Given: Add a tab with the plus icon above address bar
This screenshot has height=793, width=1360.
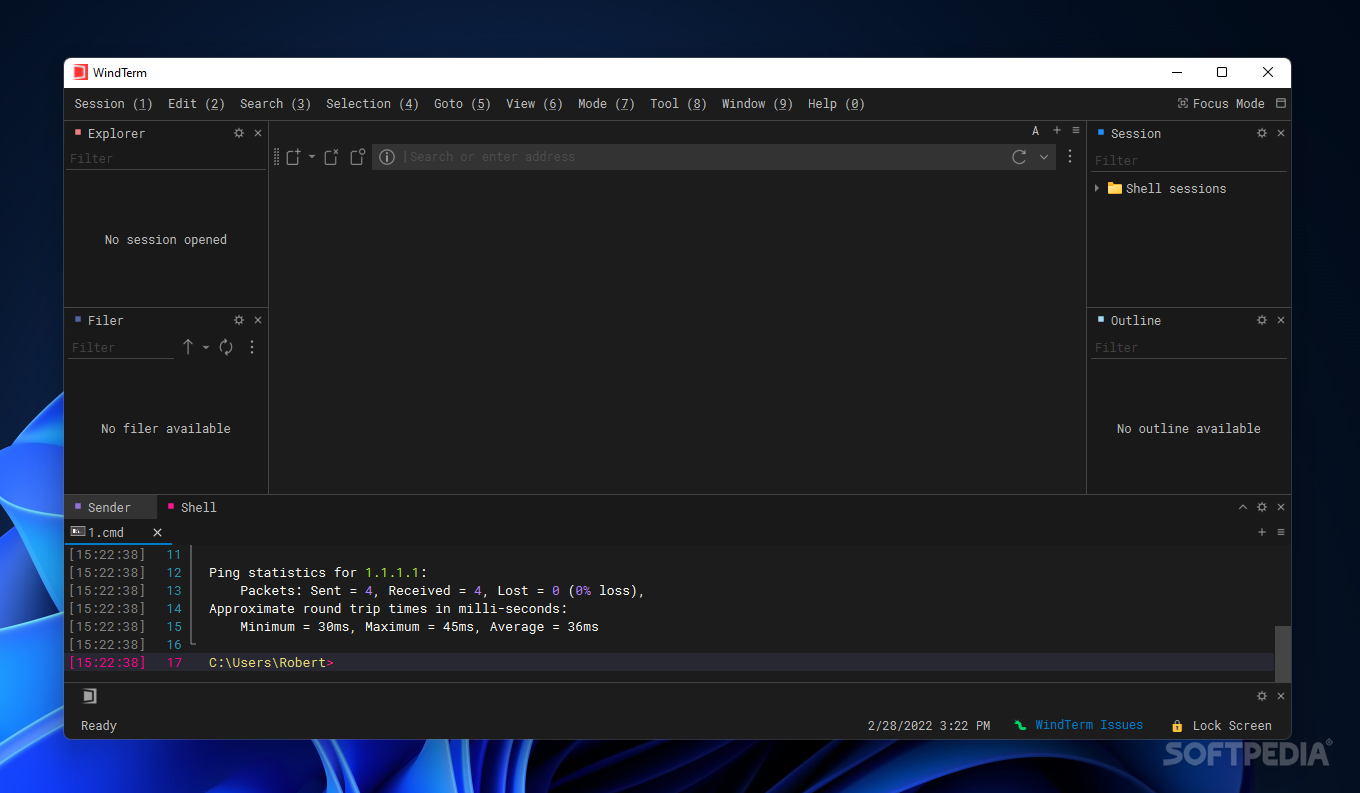Looking at the screenshot, I should coord(1057,130).
